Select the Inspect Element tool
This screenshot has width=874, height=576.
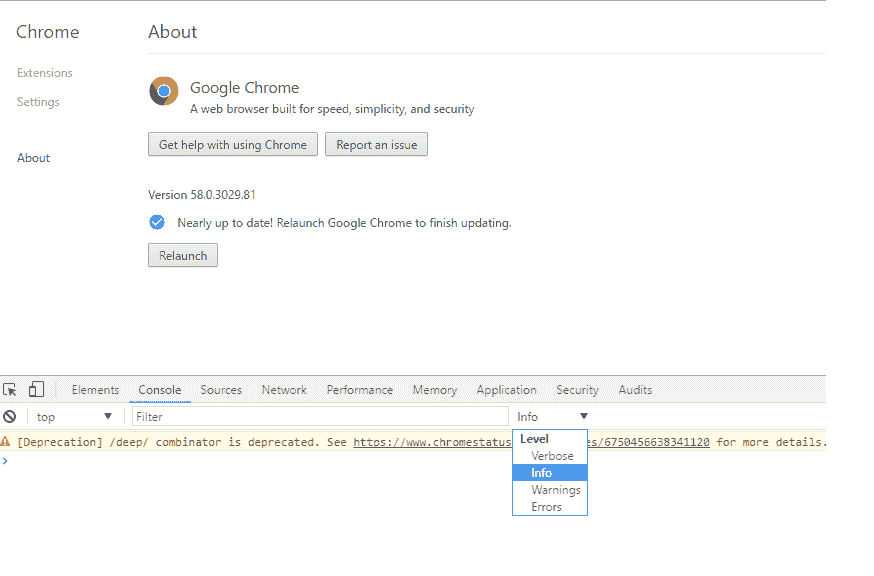pyautogui.click(x=10, y=388)
